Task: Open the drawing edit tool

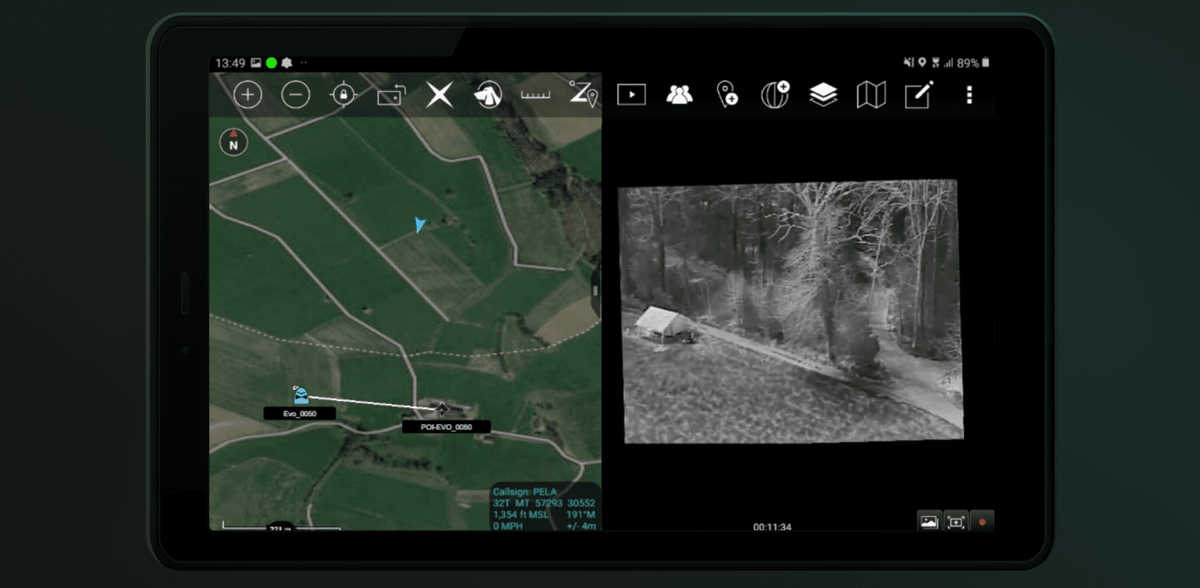Action: (x=919, y=95)
